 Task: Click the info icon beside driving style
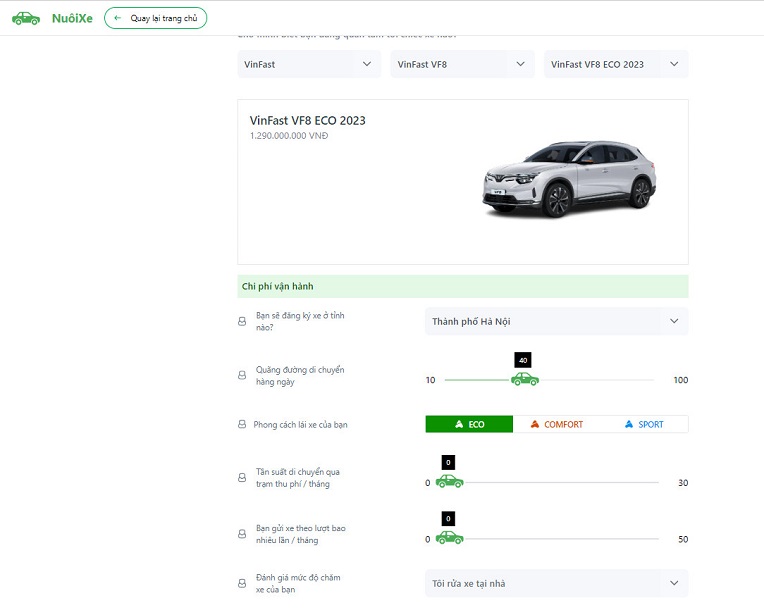pyautogui.click(x=242, y=424)
